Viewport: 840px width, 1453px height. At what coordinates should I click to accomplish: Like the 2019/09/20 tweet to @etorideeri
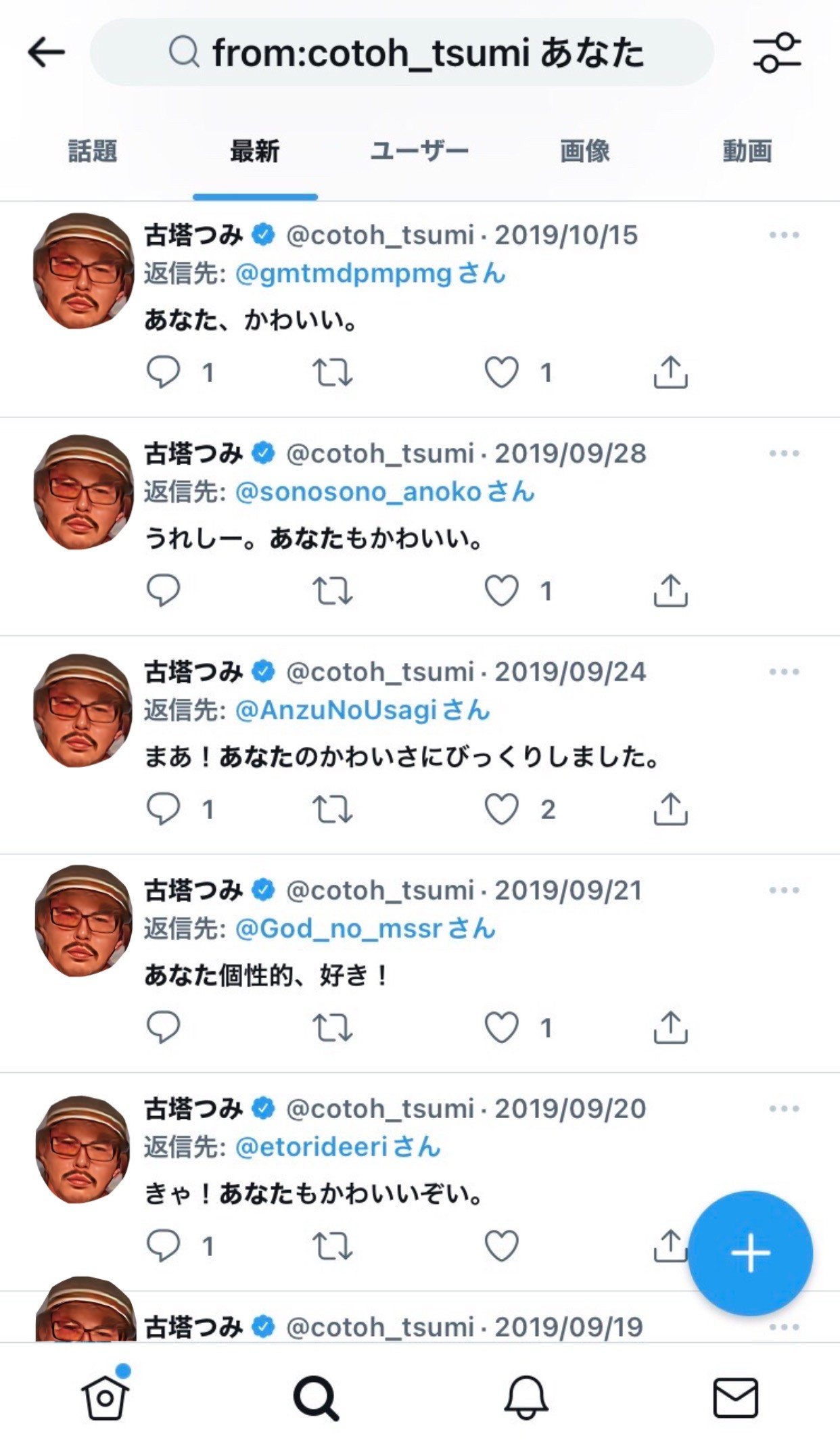pos(502,1245)
